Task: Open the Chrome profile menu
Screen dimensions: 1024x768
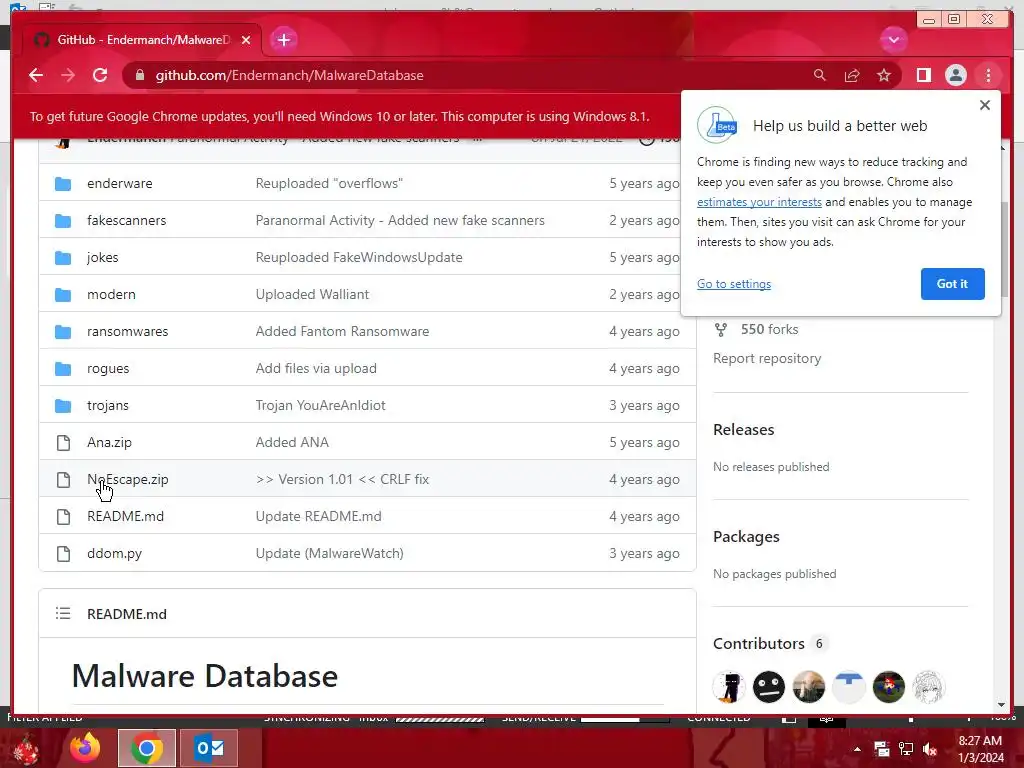Action: (x=955, y=75)
